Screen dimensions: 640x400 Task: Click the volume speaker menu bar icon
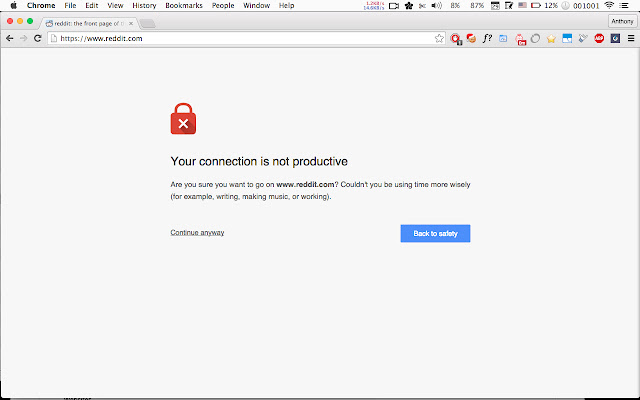click(436, 5)
